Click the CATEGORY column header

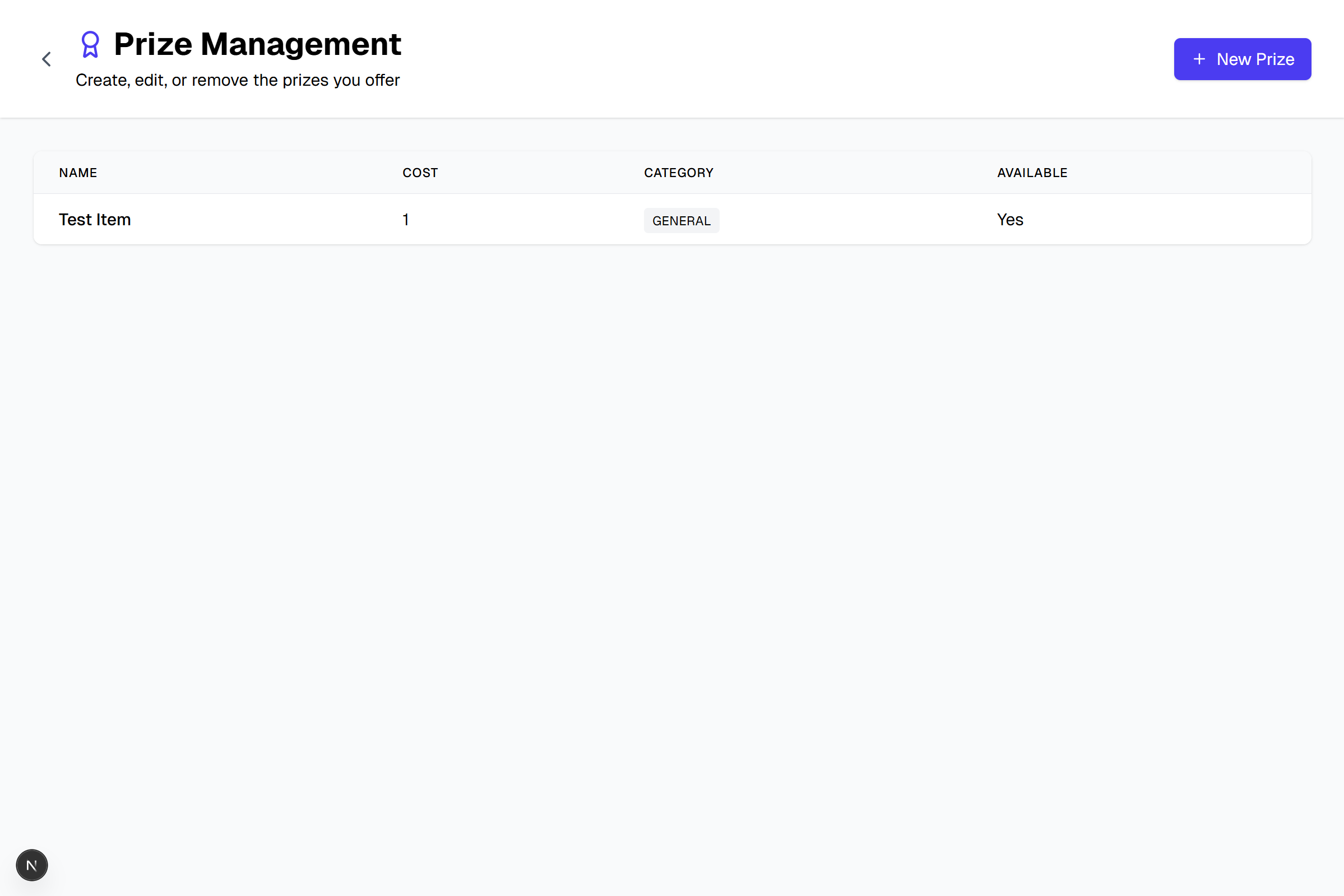click(679, 173)
